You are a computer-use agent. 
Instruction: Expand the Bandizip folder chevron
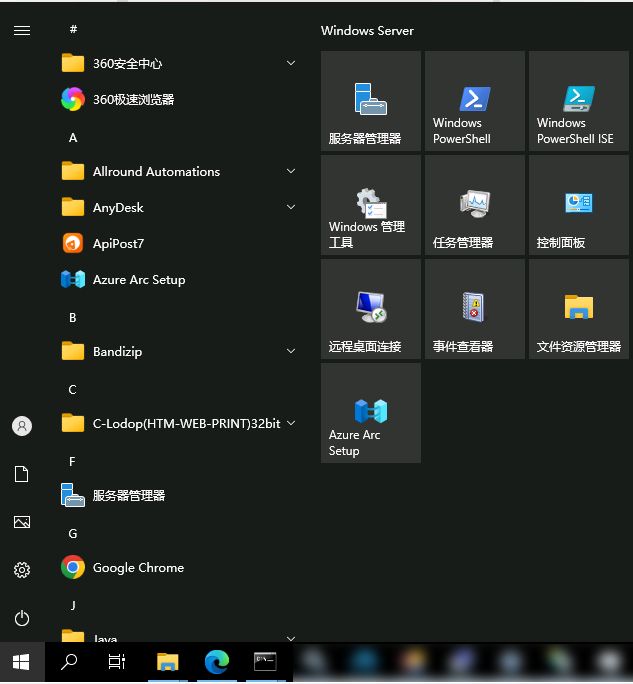(291, 351)
